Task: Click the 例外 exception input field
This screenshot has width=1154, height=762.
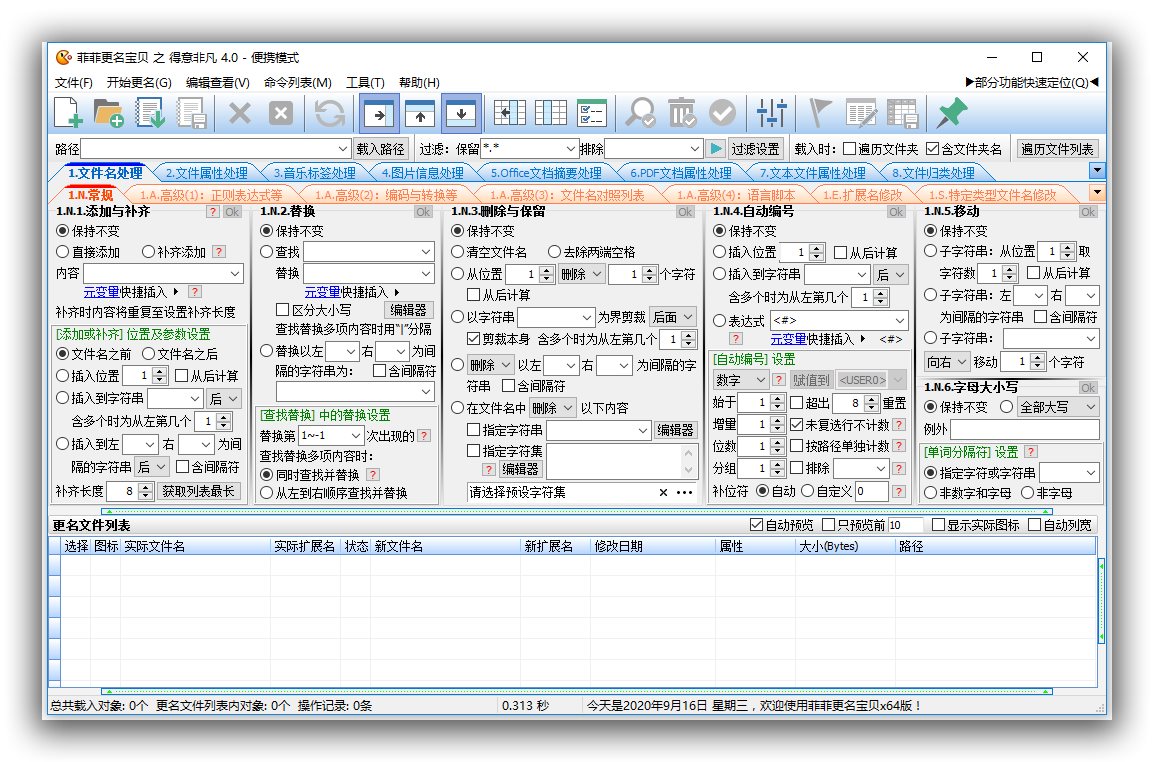Action: click(1025, 429)
